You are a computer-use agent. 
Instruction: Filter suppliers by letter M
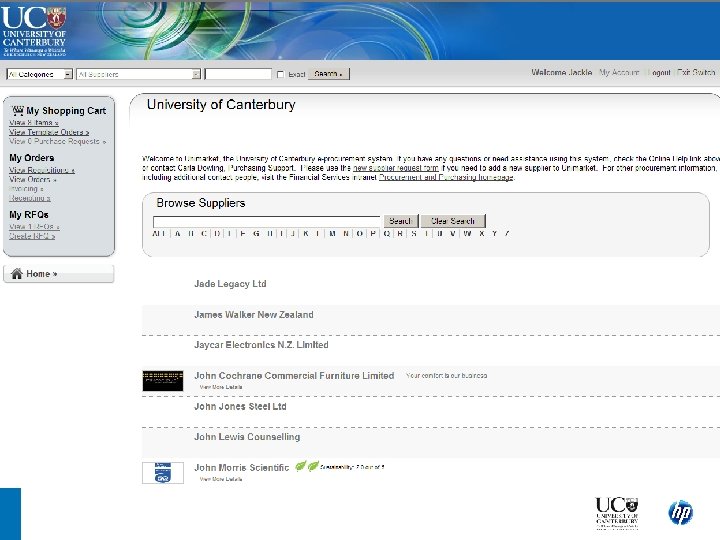[332, 233]
